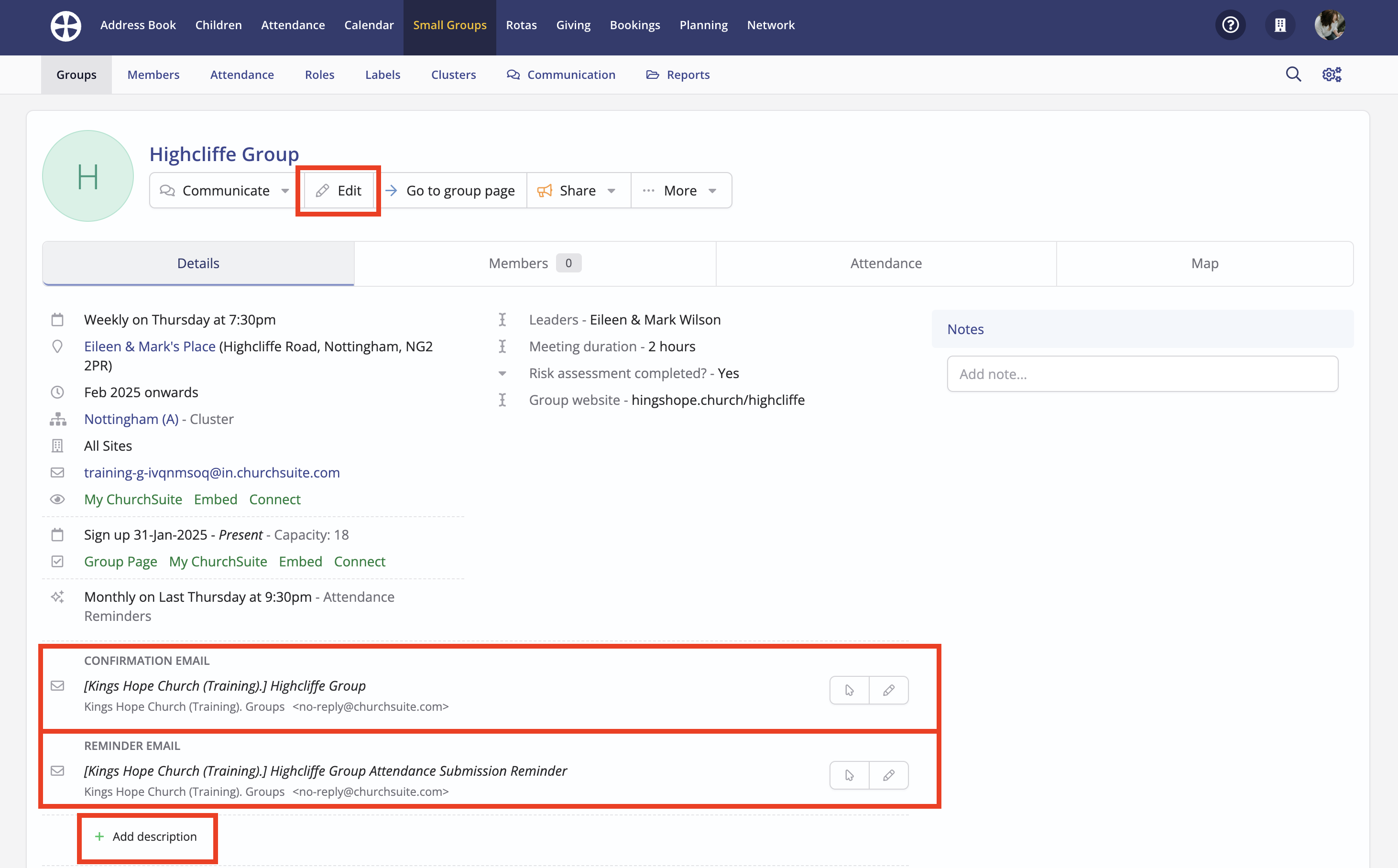Open the Rotas module menu
Image resolution: width=1398 pixels, height=868 pixels.
(x=521, y=25)
